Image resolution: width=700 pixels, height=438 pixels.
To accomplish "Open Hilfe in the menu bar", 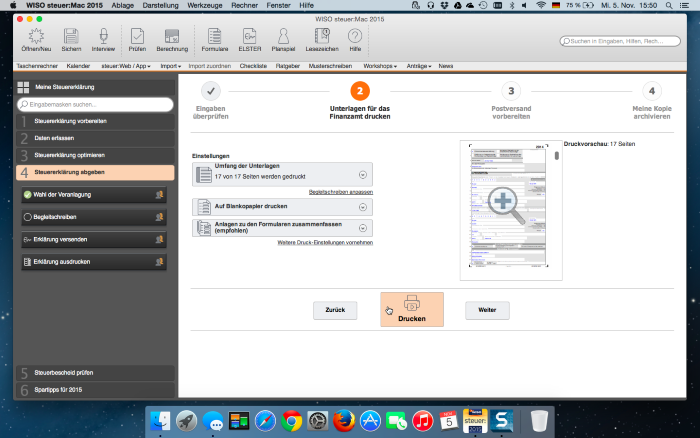I will (x=307, y=5).
